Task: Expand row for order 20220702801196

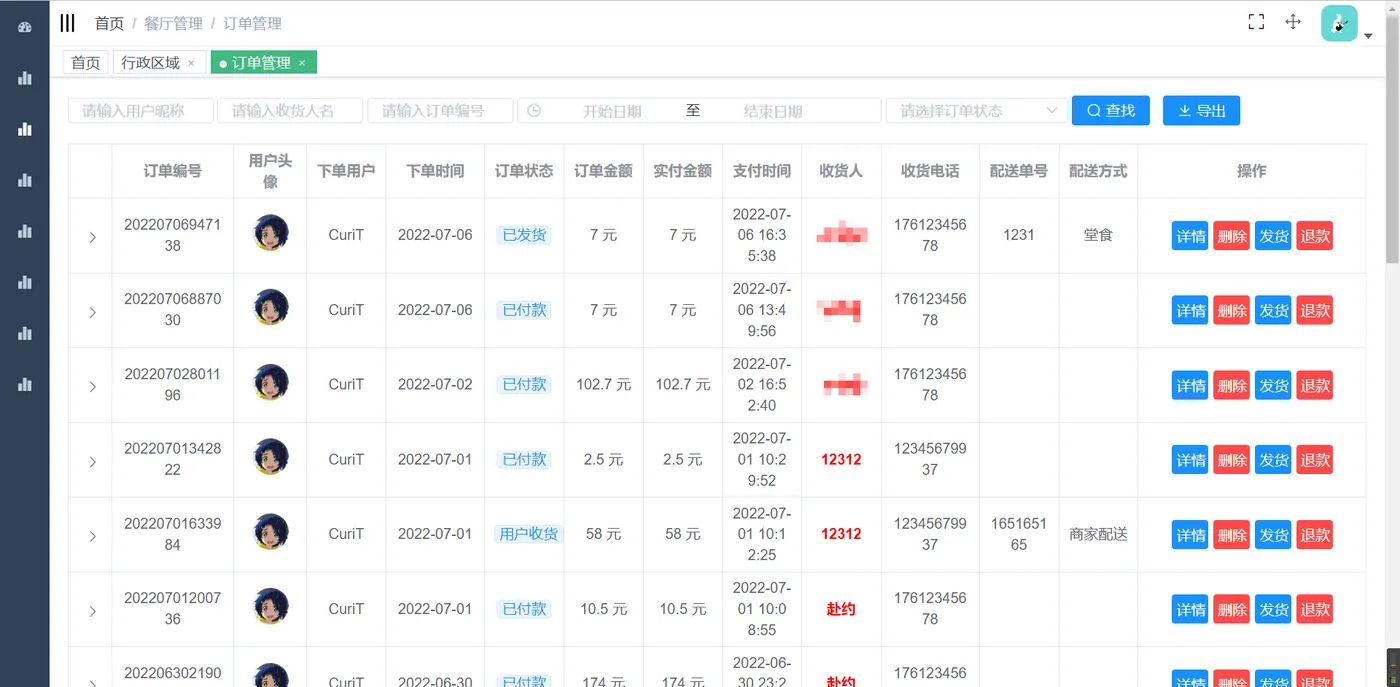Action: [x=92, y=387]
